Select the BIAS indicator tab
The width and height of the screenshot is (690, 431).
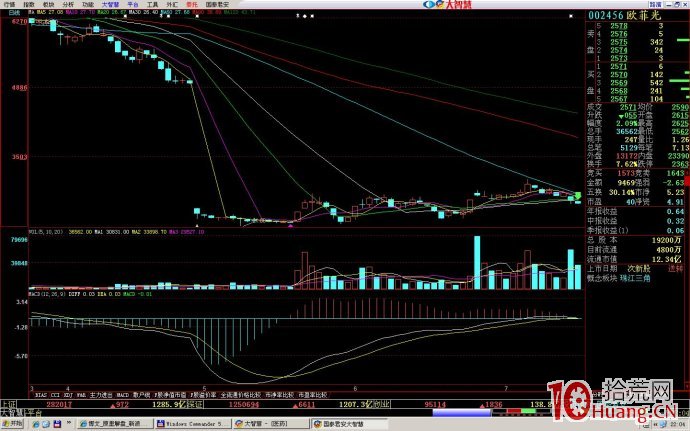click(41, 395)
